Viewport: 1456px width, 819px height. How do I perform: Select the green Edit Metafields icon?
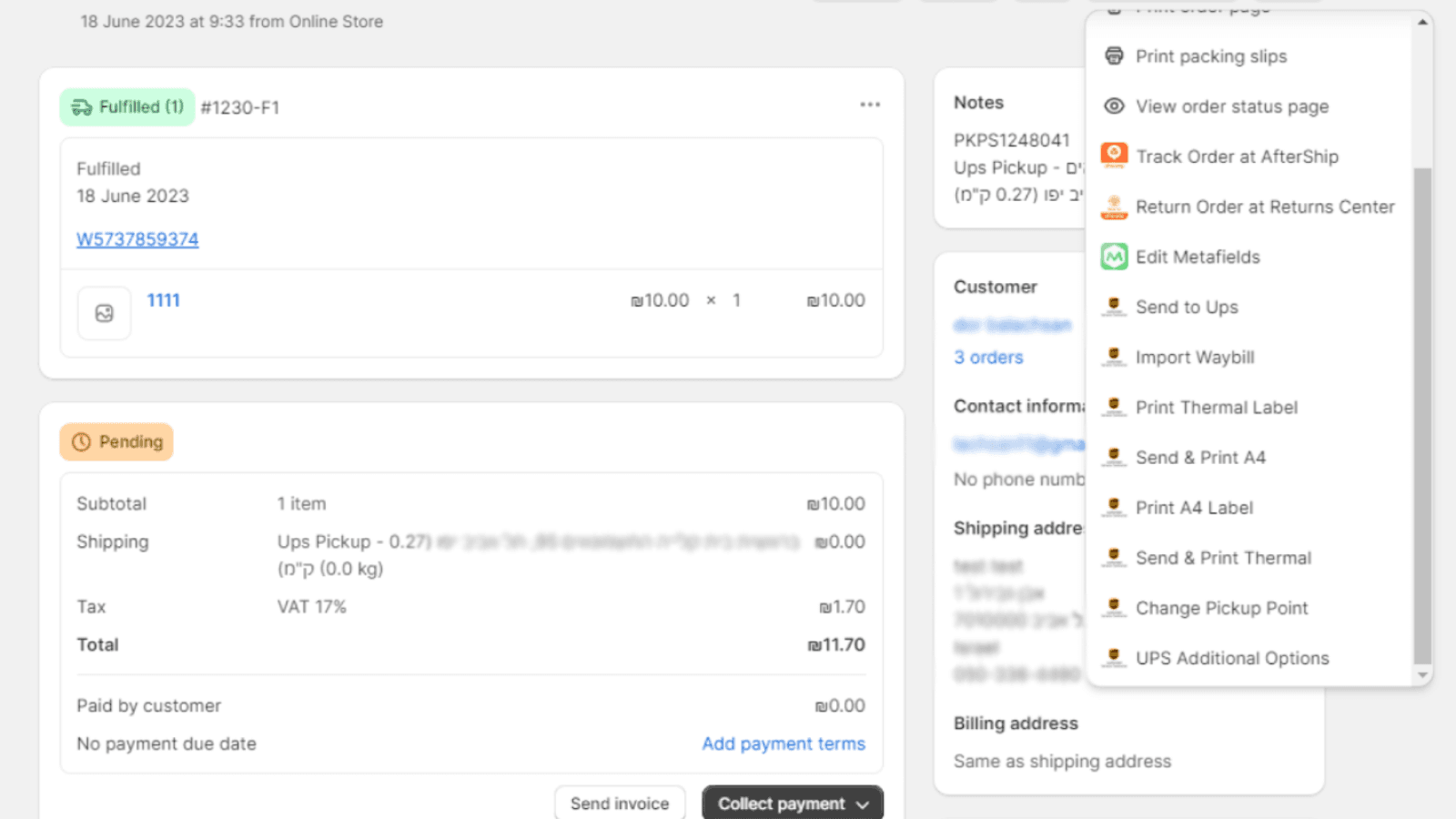(1114, 257)
